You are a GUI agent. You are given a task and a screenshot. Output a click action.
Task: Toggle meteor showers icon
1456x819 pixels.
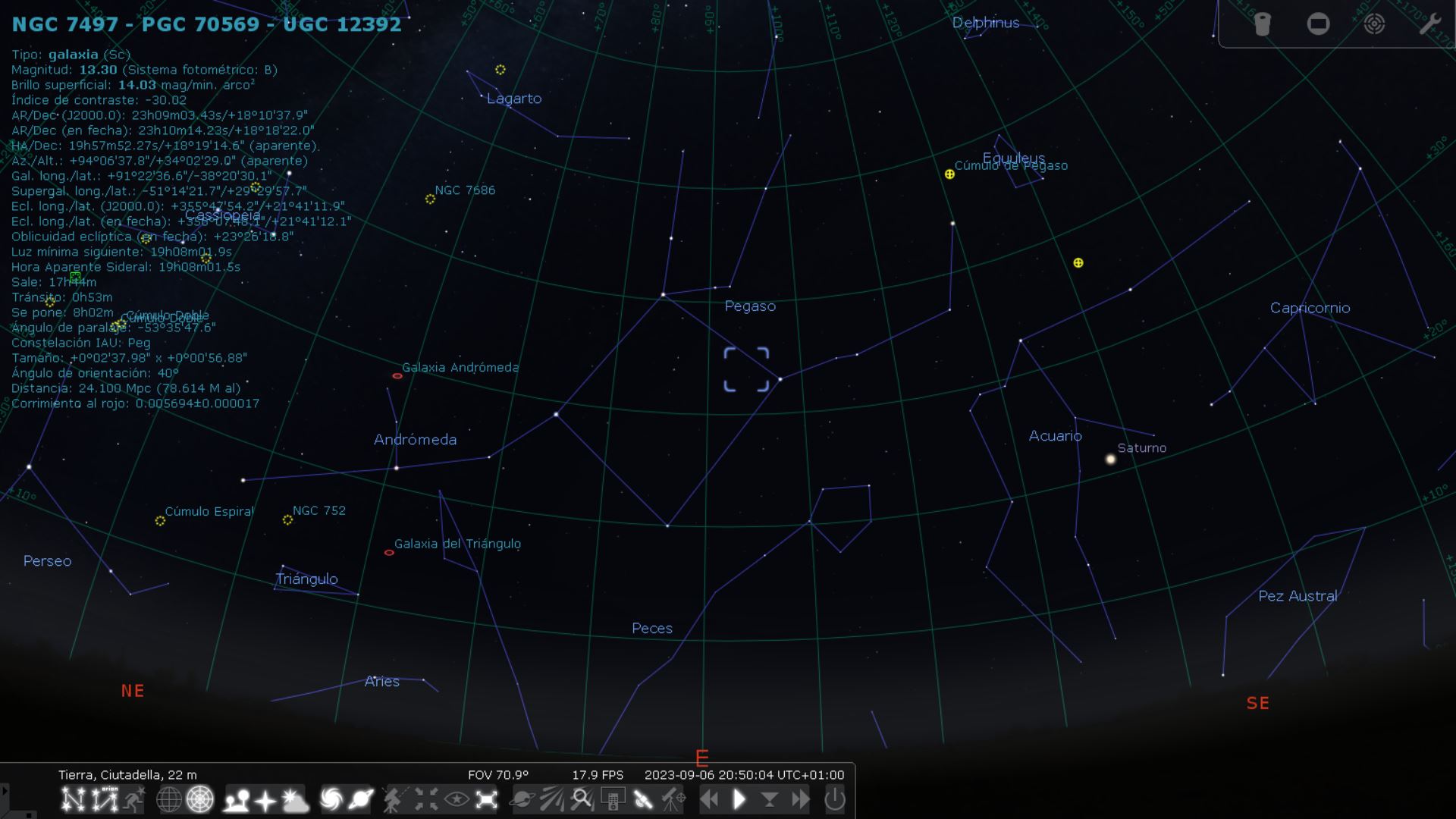[551, 799]
